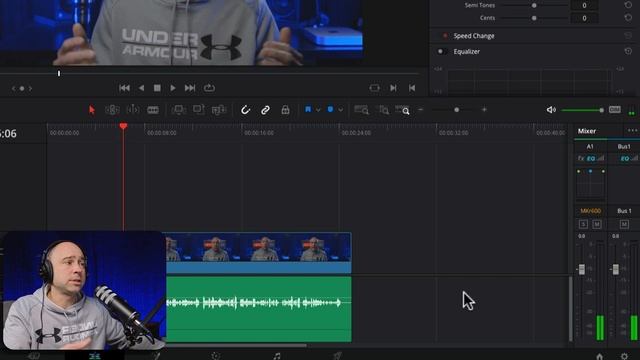Image resolution: width=640 pixels, height=360 pixels.
Task: Open the Mixer panel three-dot options menu
Action: (x=632, y=131)
